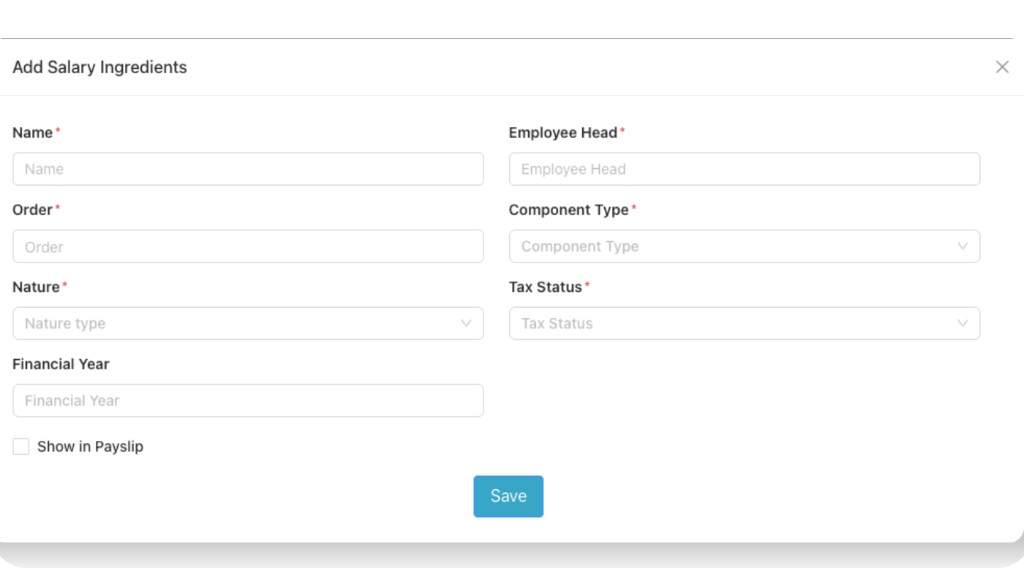1024x585 pixels.
Task: Open the Component Type selector
Action: (x=745, y=246)
